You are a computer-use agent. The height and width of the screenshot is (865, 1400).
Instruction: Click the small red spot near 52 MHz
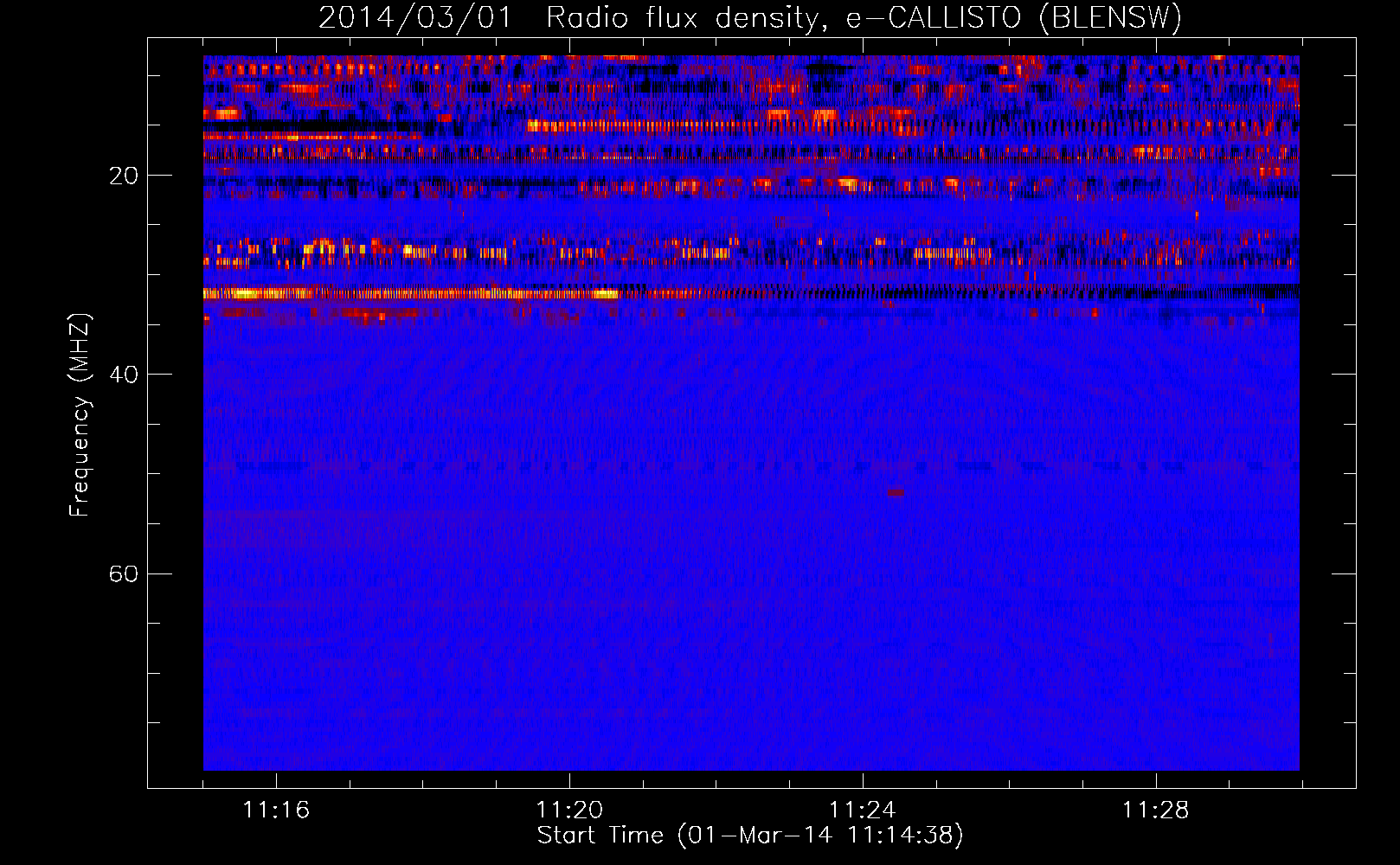(896, 492)
